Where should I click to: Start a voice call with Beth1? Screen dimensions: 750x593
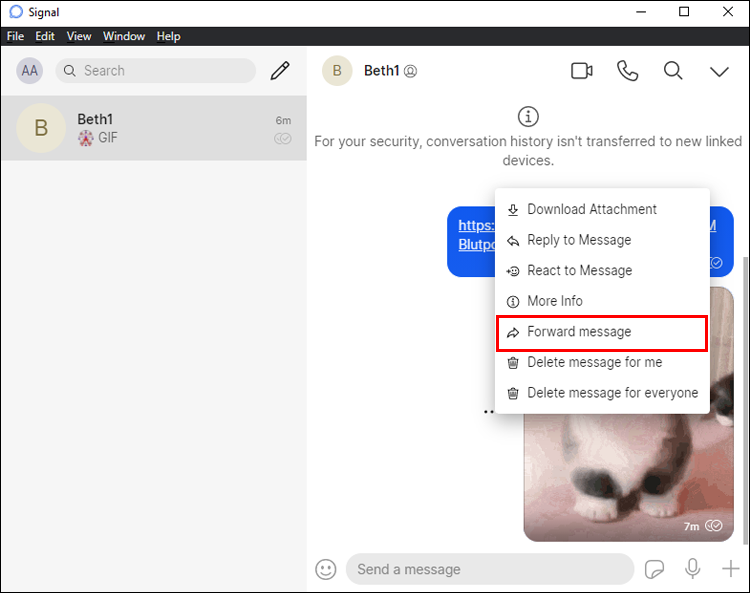pos(627,71)
